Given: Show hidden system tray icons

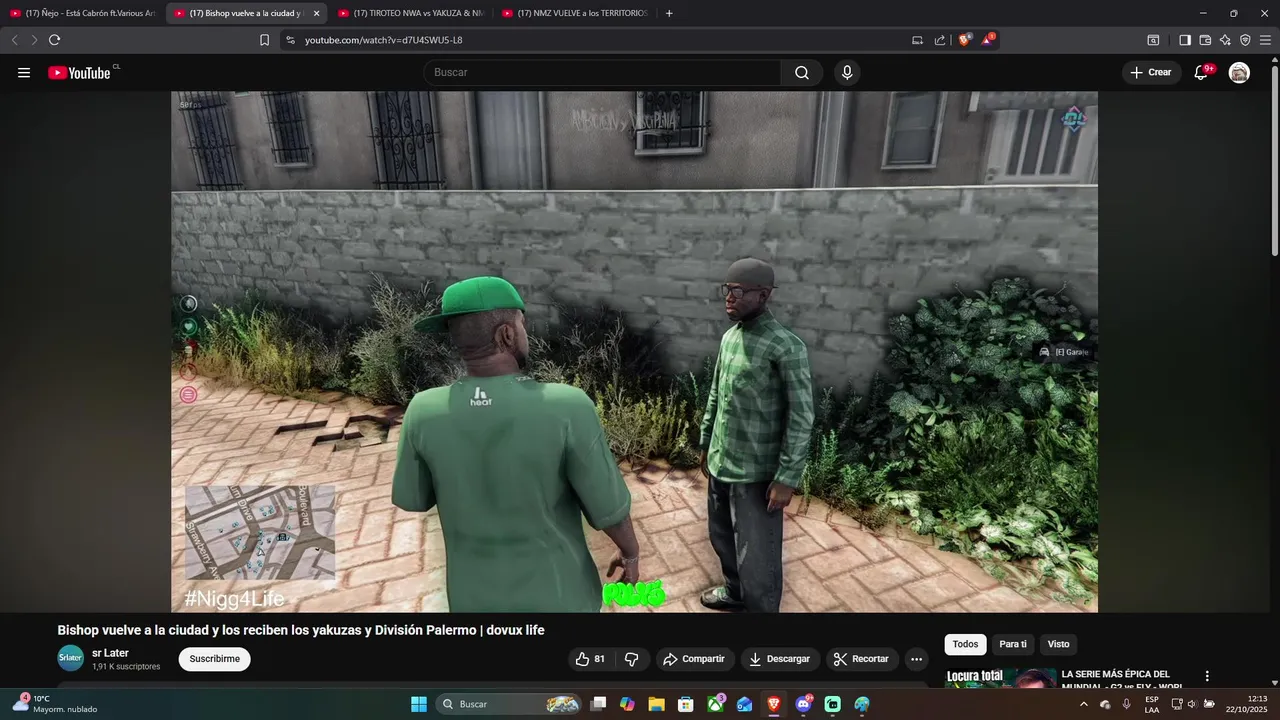Looking at the screenshot, I should pyautogui.click(x=1084, y=704).
